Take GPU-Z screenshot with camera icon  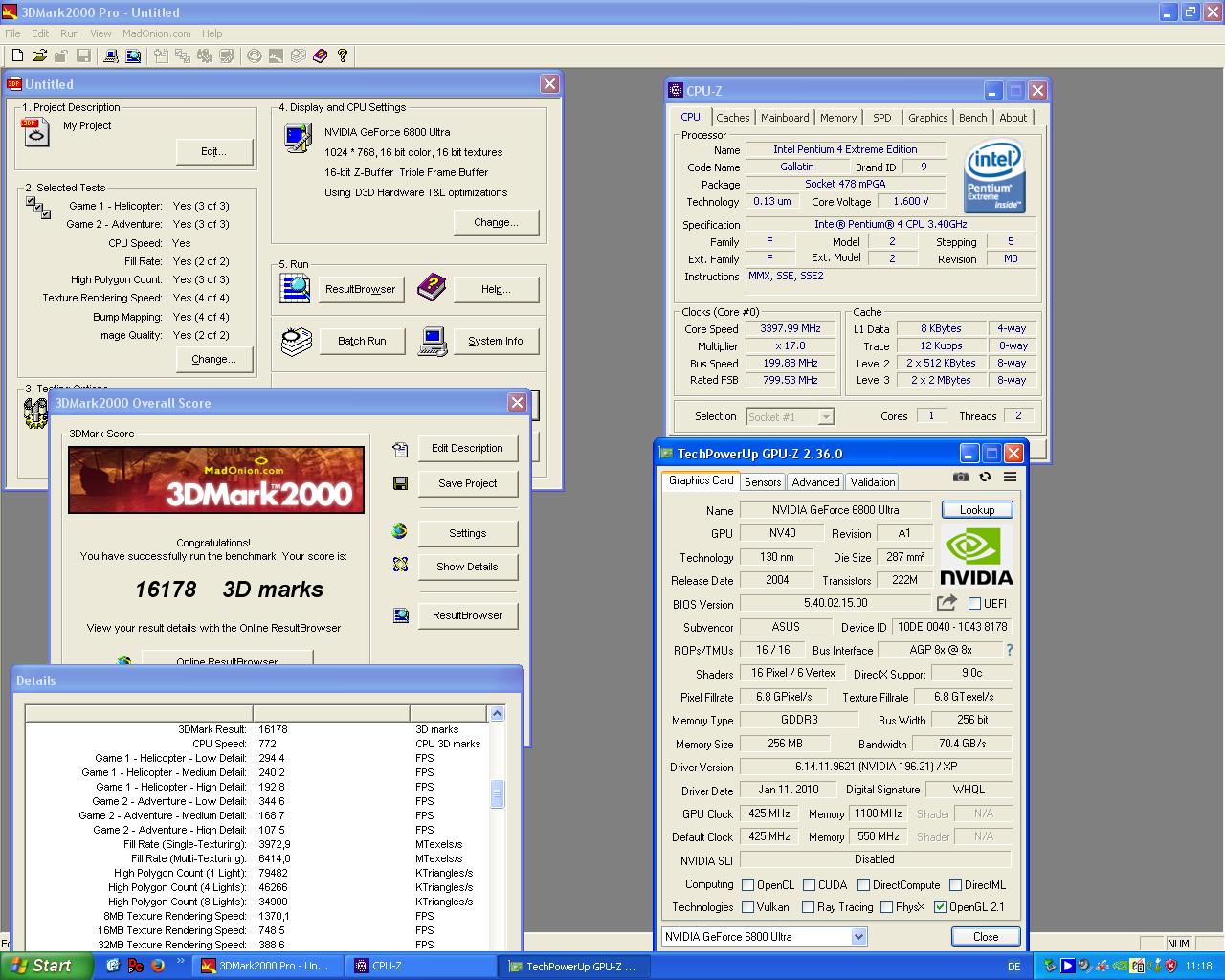[x=960, y=477]
